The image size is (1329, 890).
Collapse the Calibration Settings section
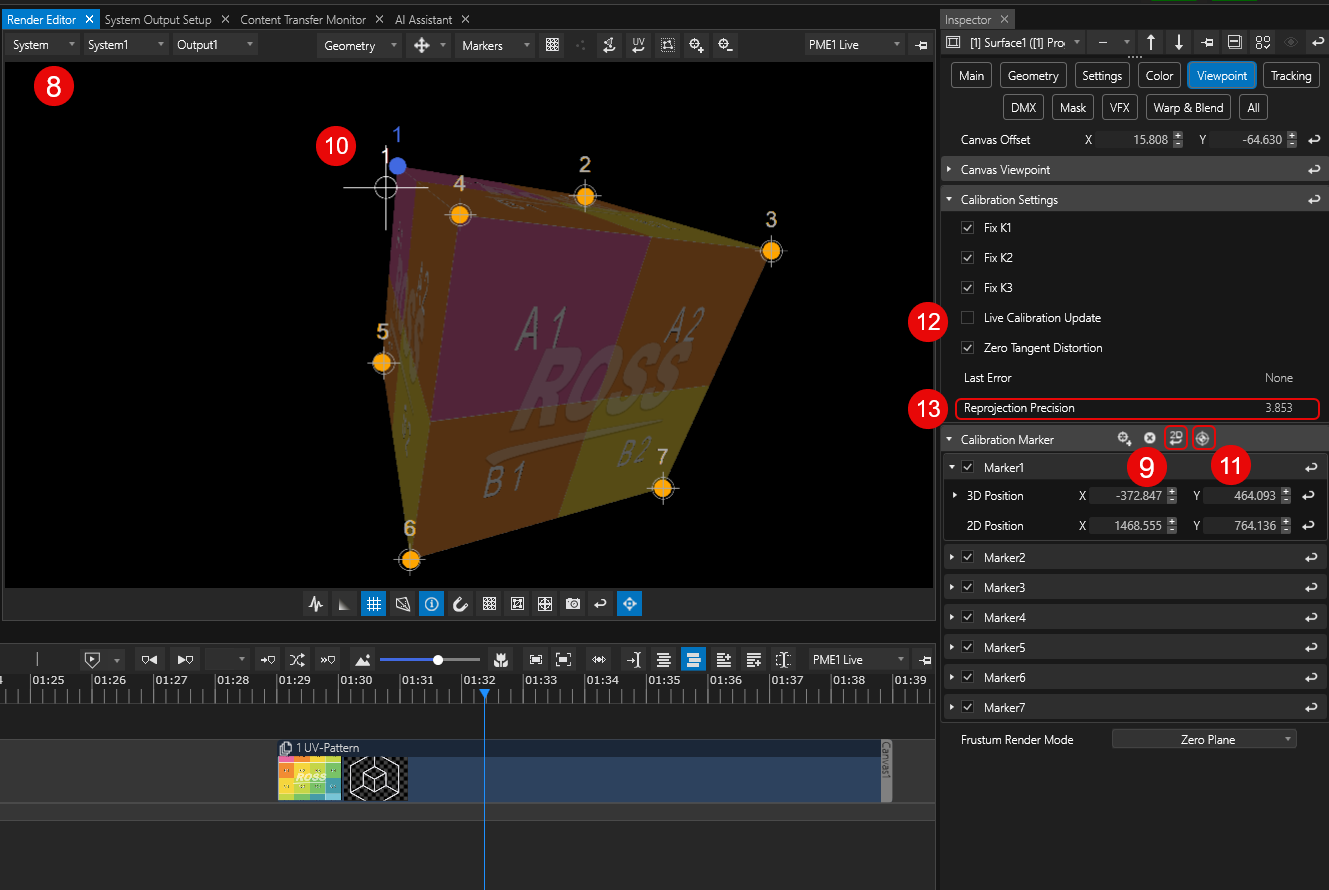pyautogui.click(x=949, y=200)
